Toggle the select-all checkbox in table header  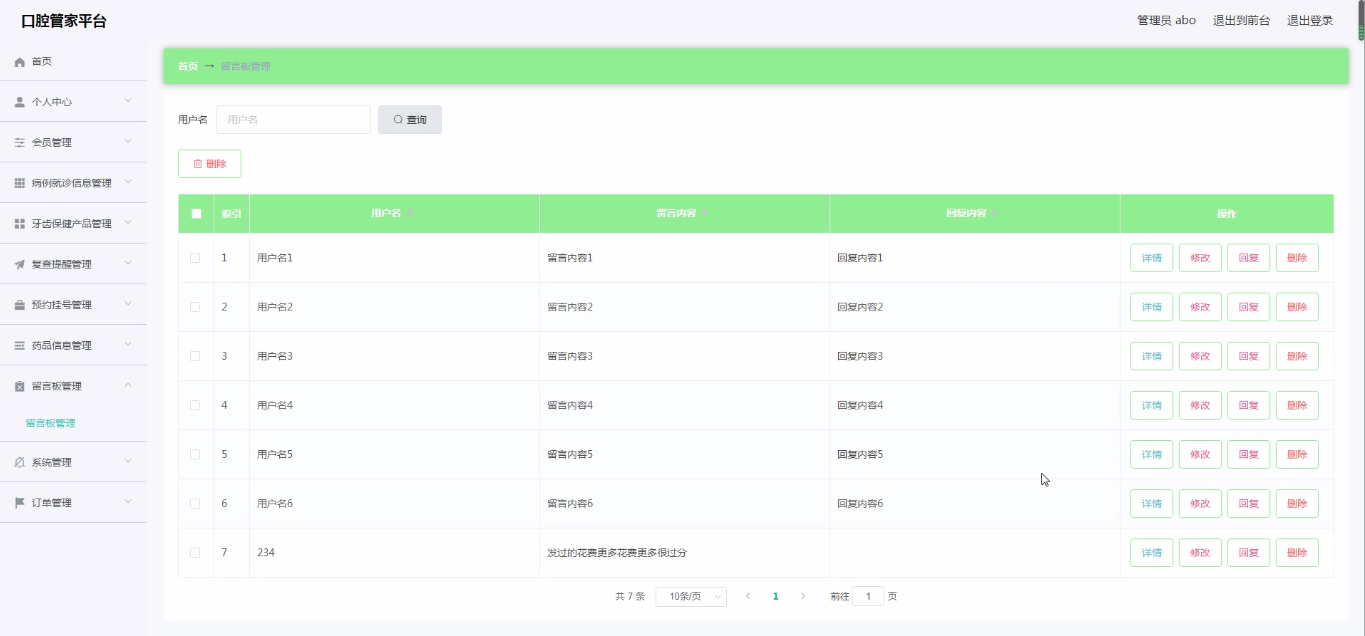pos(196,214)
